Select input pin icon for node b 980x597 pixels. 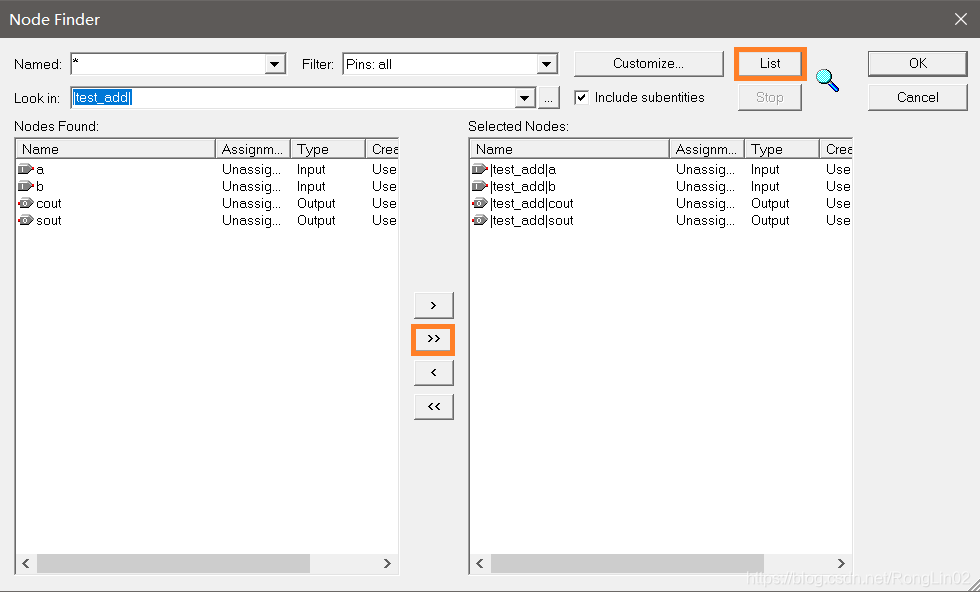point(26,186)
